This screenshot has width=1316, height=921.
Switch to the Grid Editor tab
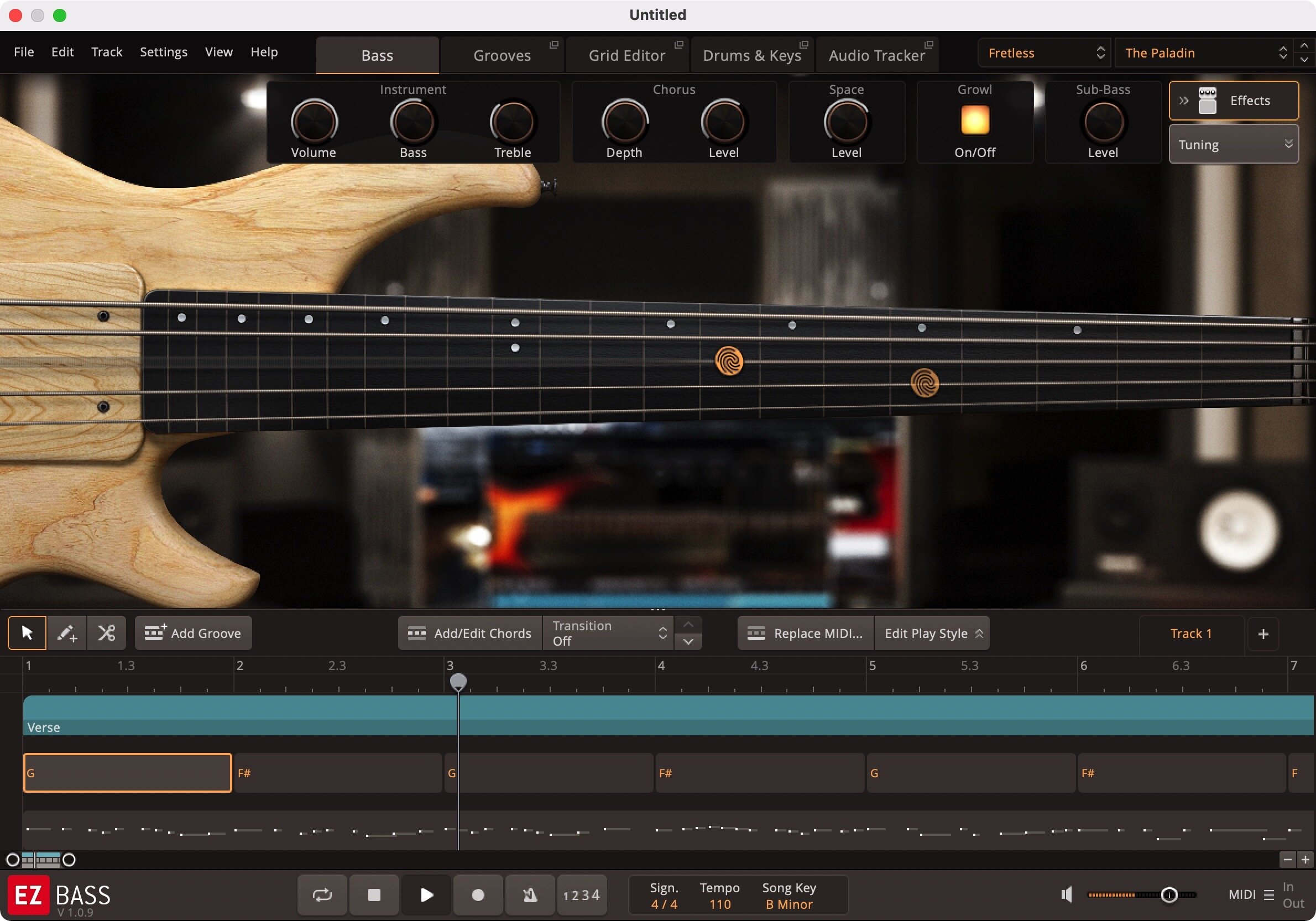coord(626,56)
